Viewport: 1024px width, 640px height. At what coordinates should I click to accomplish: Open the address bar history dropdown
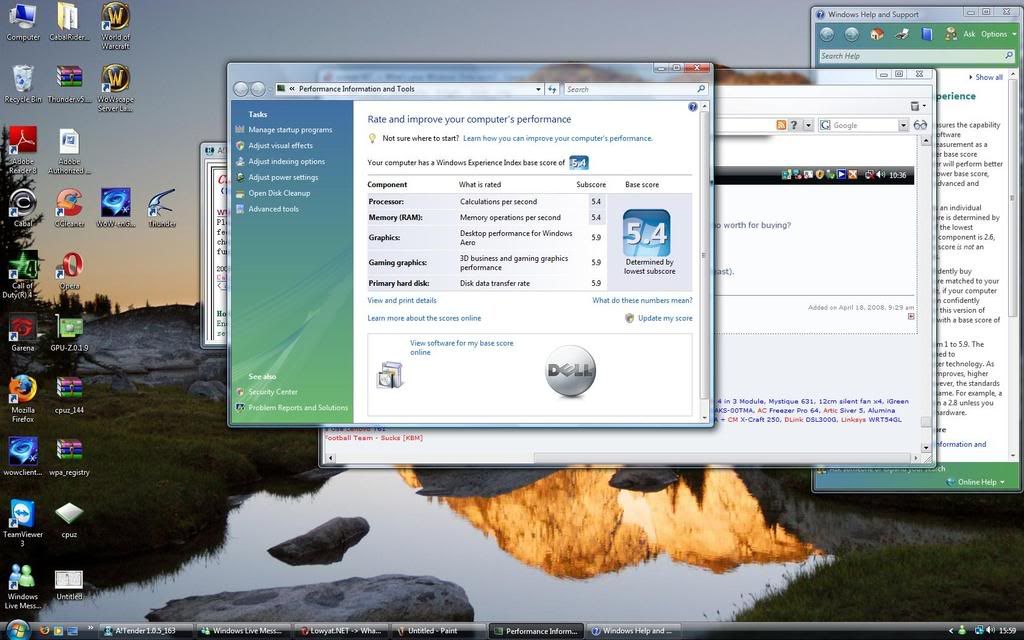click(x=539, y=89)
